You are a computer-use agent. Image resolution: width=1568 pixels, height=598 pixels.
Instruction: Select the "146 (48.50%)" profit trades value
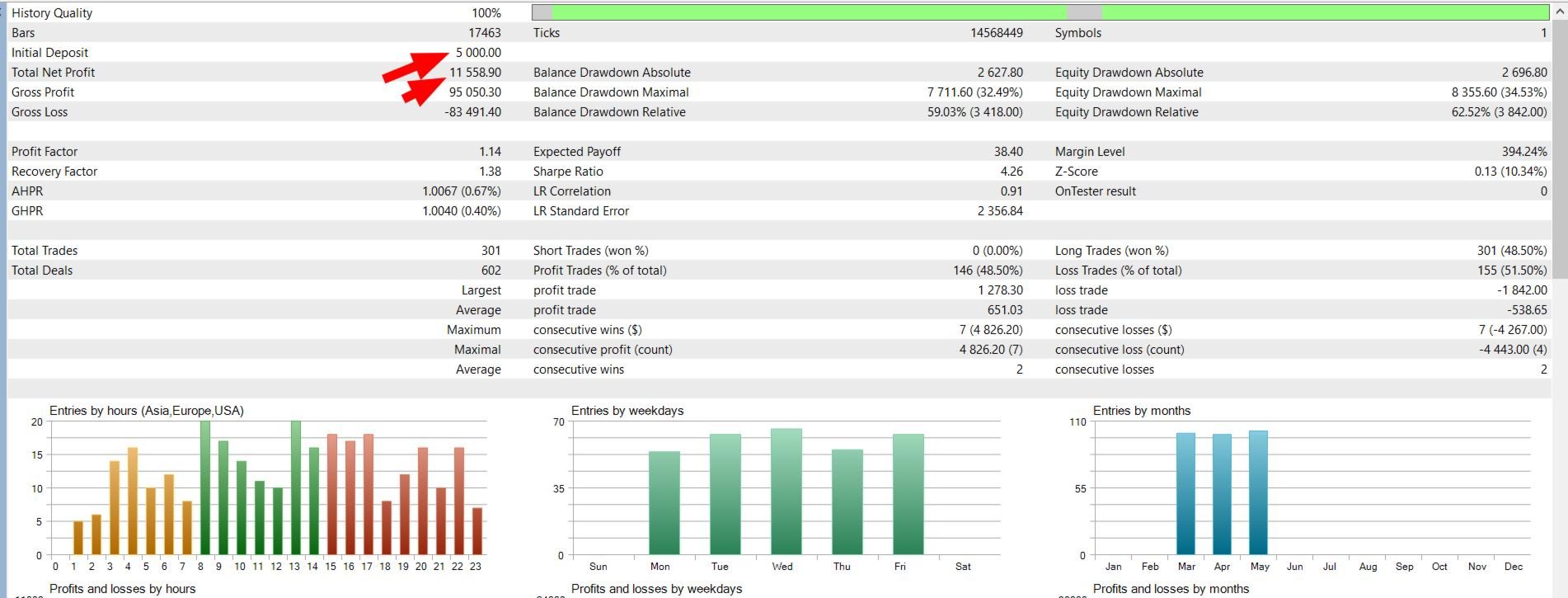point(988,271)
